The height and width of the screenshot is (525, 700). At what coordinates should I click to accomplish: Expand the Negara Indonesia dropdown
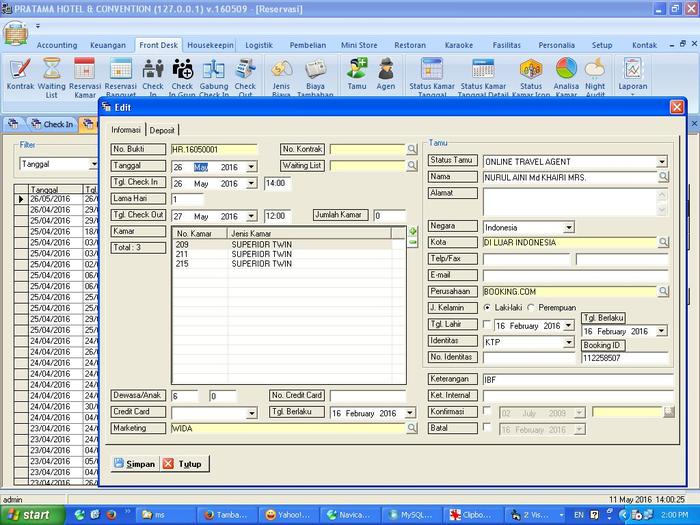[x=569, y=227]
